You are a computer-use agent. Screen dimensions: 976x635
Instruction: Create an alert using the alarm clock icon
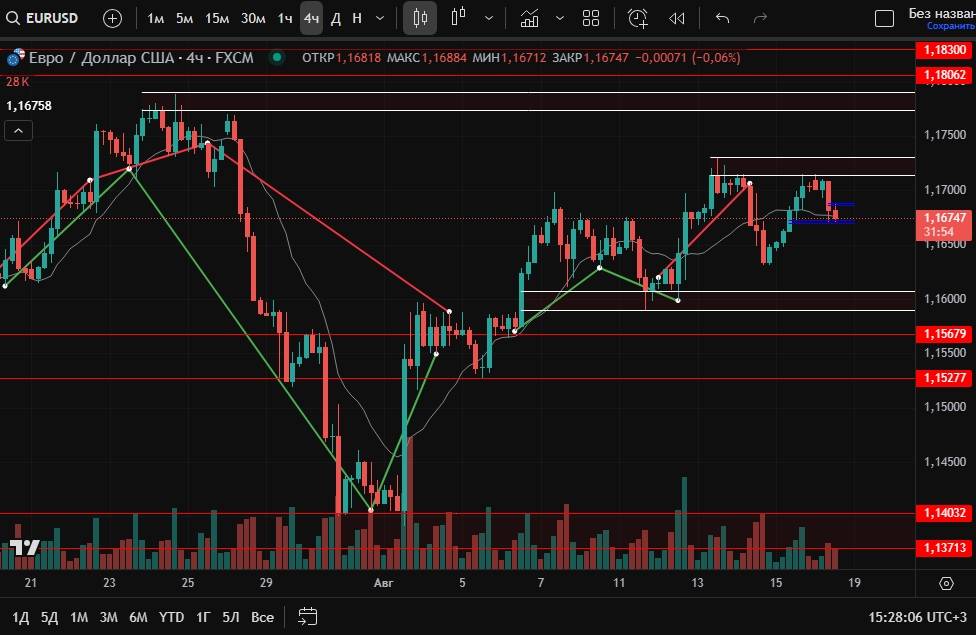click(637, 18)
